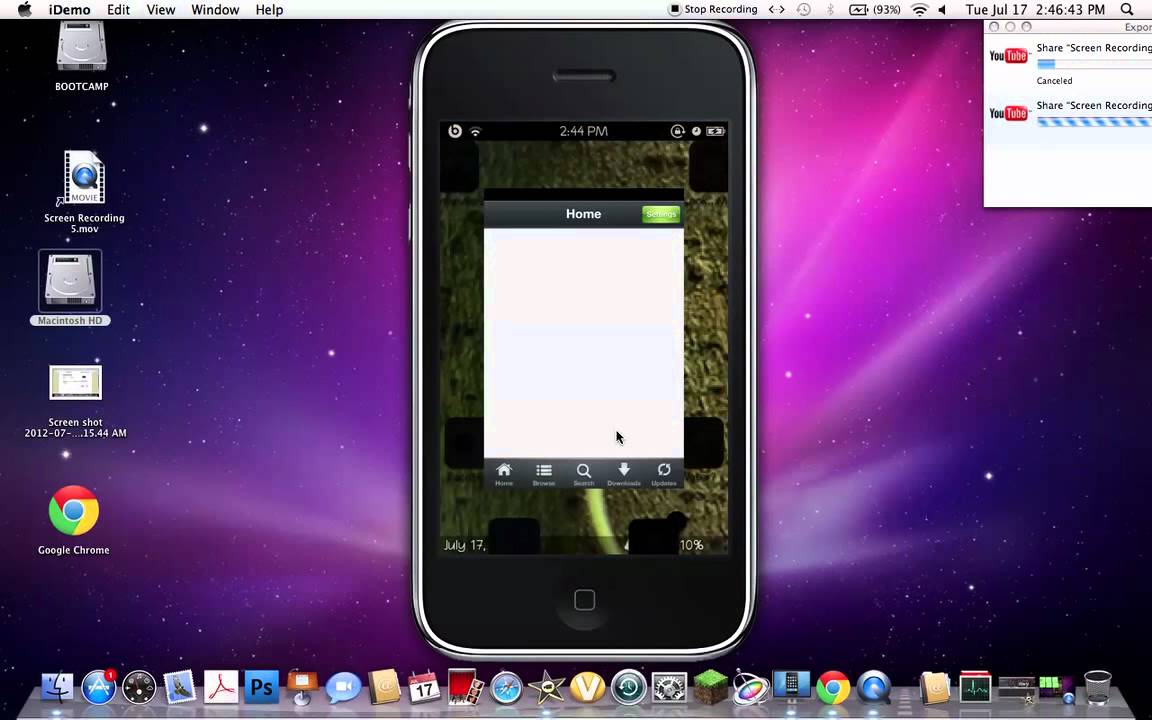Click the phone's battery status icon
This screenshot has width=1152, height=720.
(x=715, y=132)
